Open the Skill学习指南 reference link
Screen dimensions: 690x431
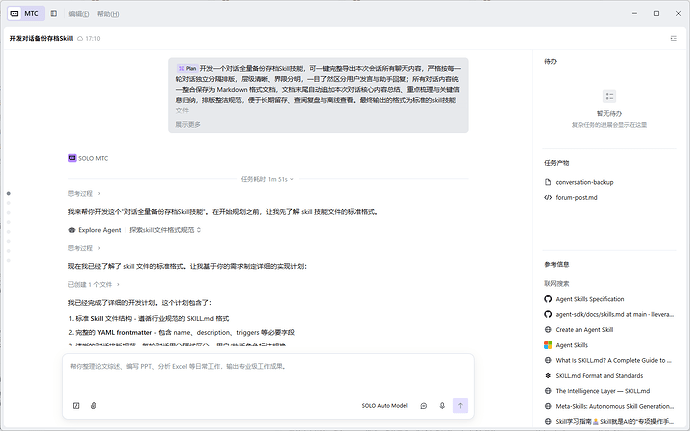click(x=614, y=421)
